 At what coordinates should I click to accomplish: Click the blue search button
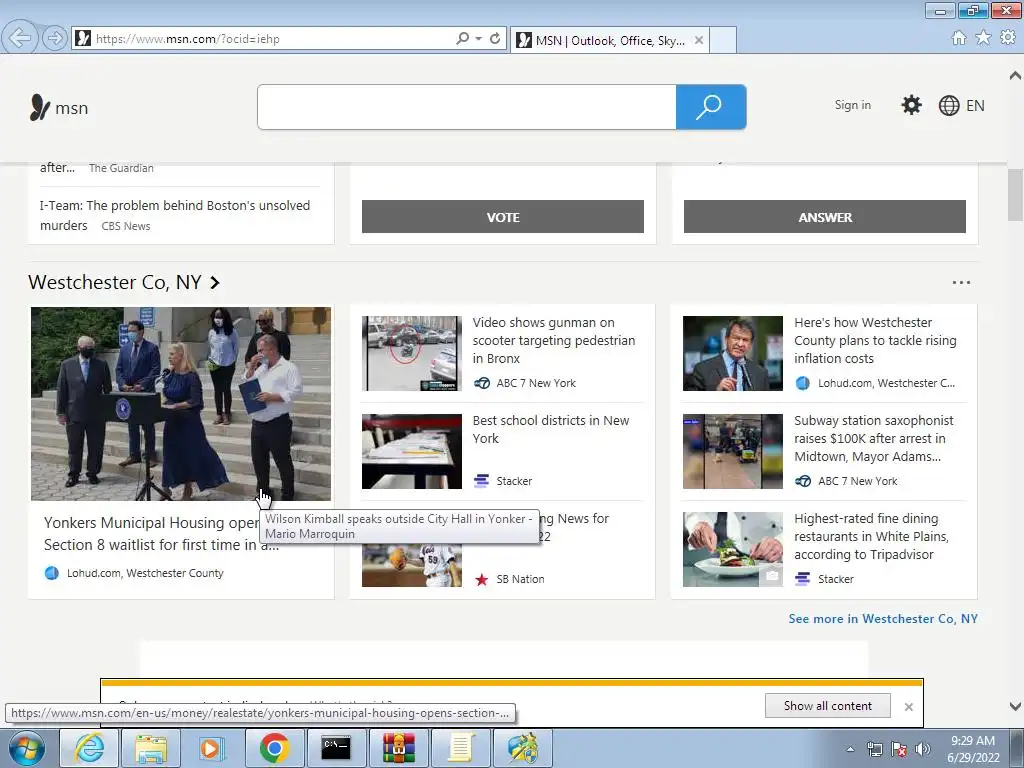pyautogui.click(x=711, y=107)
